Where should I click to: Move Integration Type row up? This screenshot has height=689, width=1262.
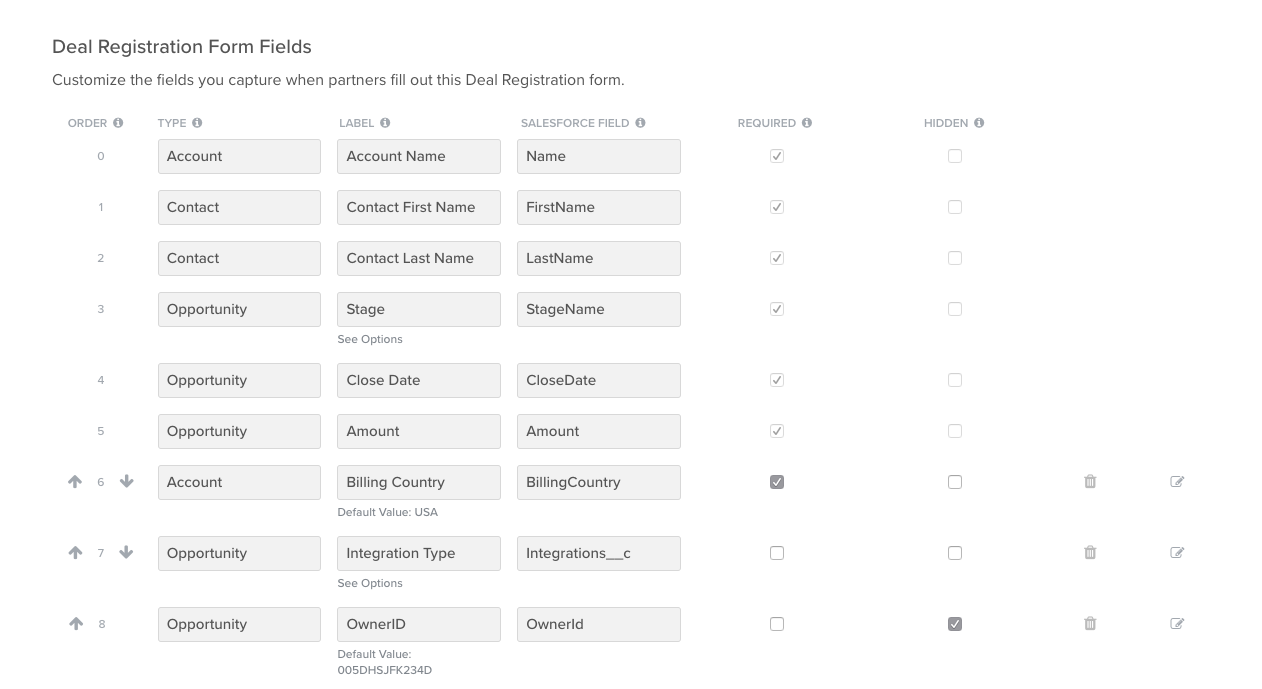pos(75,553)
